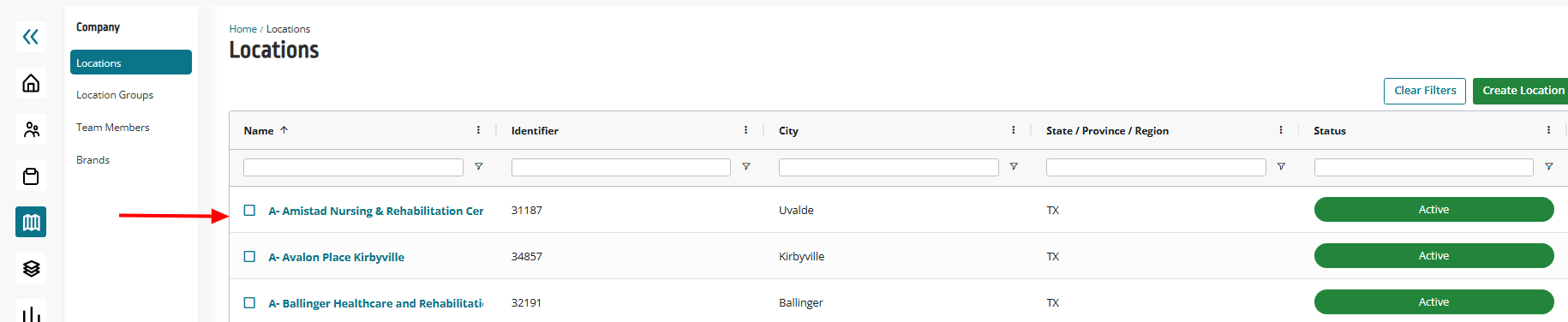1568x322 pixels.
Task: Open Team Members in Company menu
Action: pyautogui.click(x=113, y=128)
